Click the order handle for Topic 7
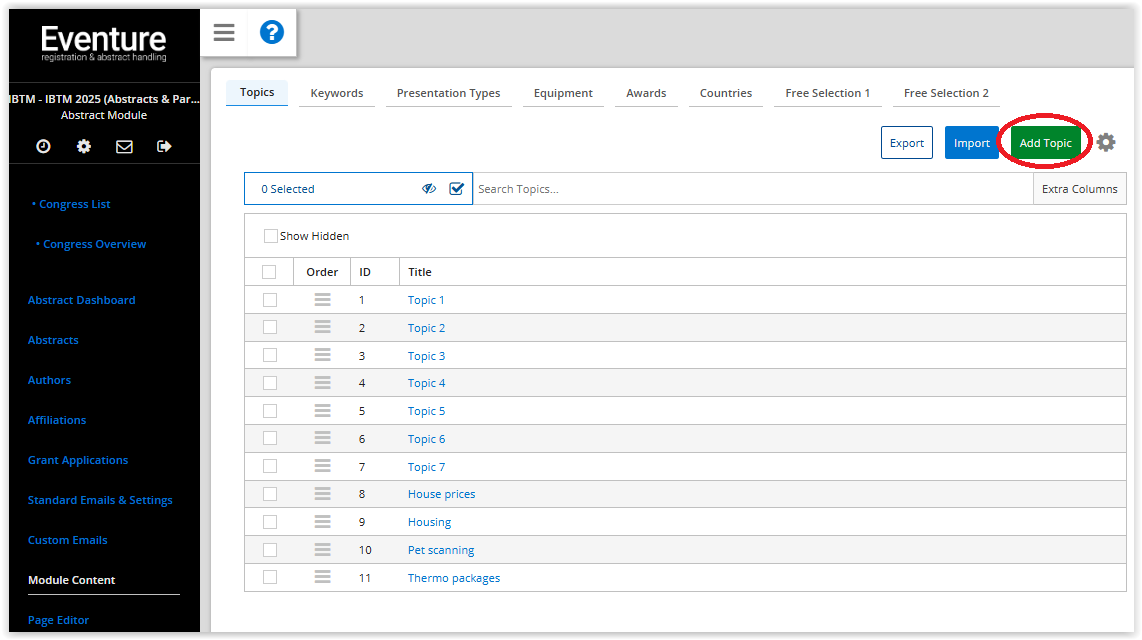 (323, 466)
